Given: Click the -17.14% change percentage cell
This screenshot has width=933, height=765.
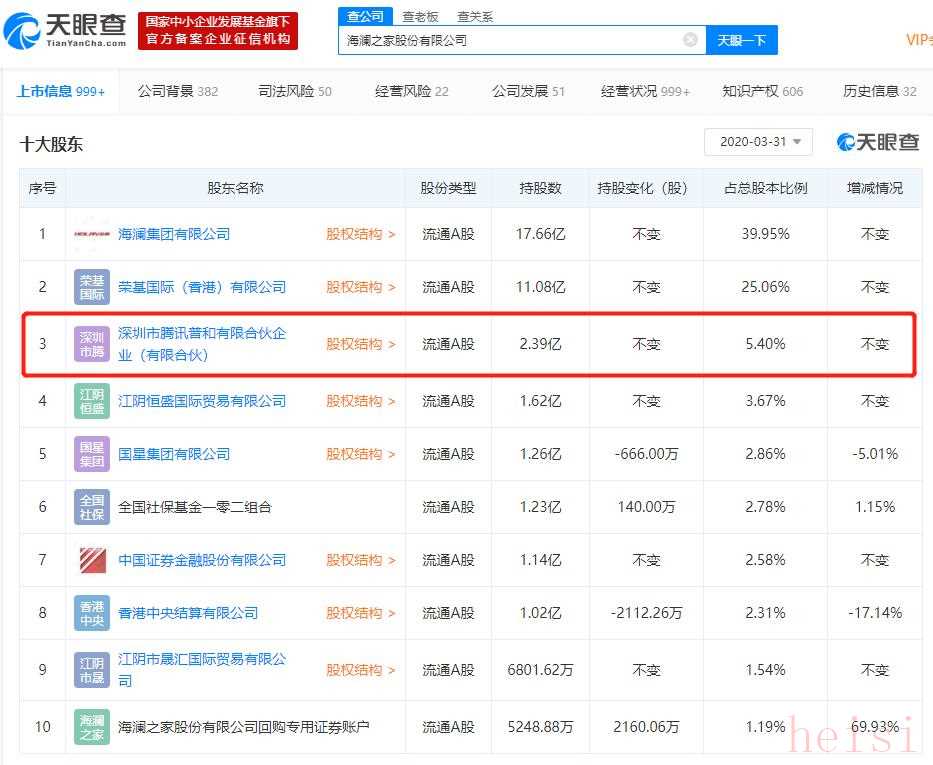Looking at the screenshot, I should (x=875, y=613).
